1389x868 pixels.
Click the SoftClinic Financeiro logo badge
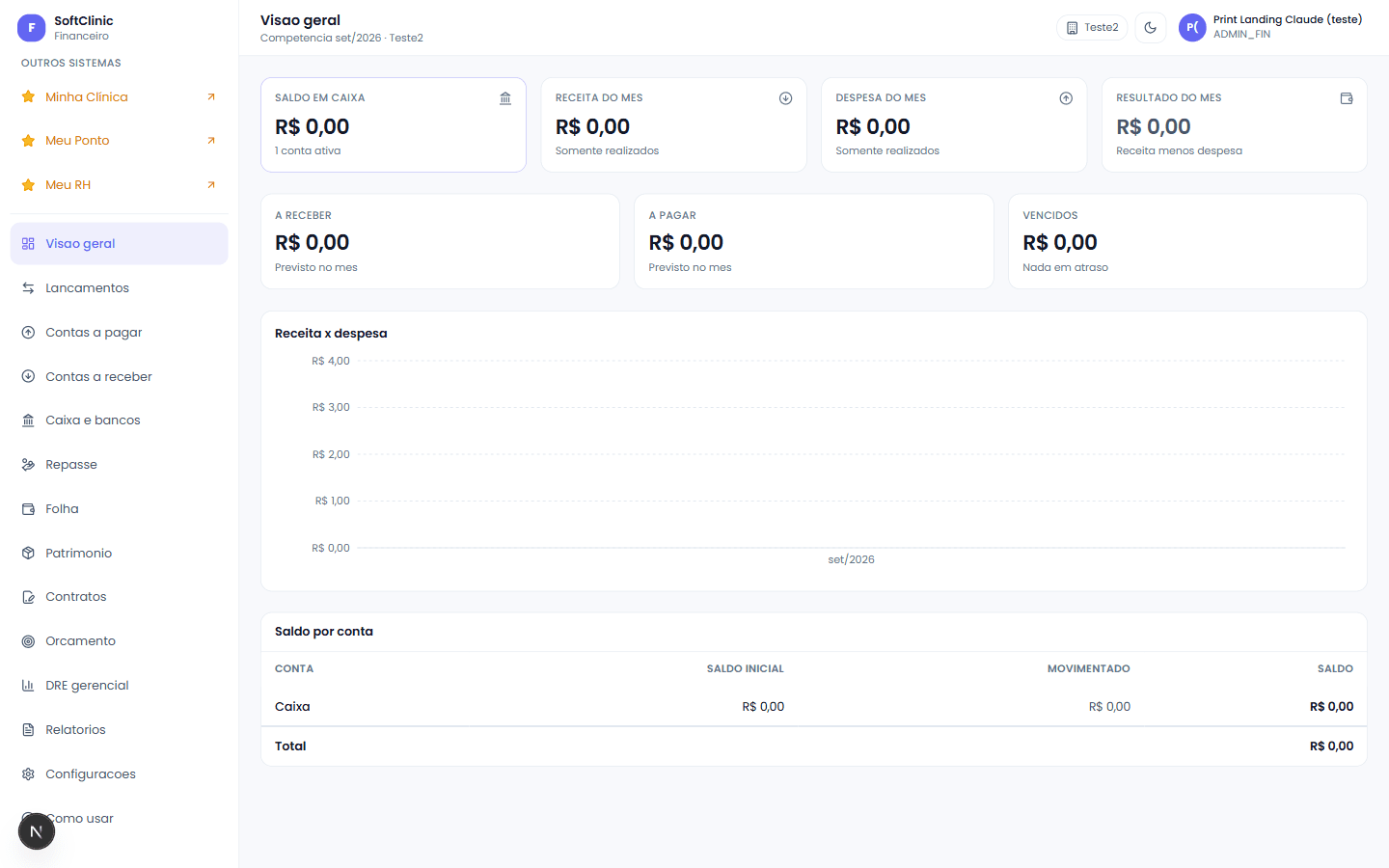tap(32, 28)
